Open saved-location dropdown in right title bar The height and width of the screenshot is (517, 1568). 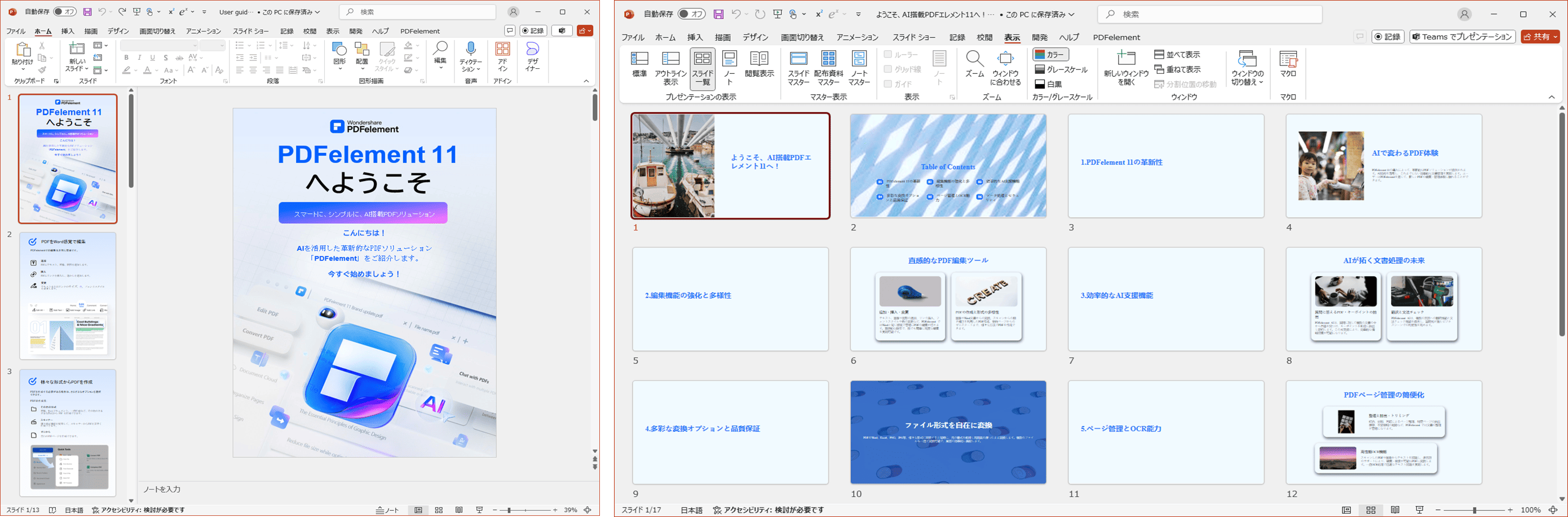click(1072, 15)
